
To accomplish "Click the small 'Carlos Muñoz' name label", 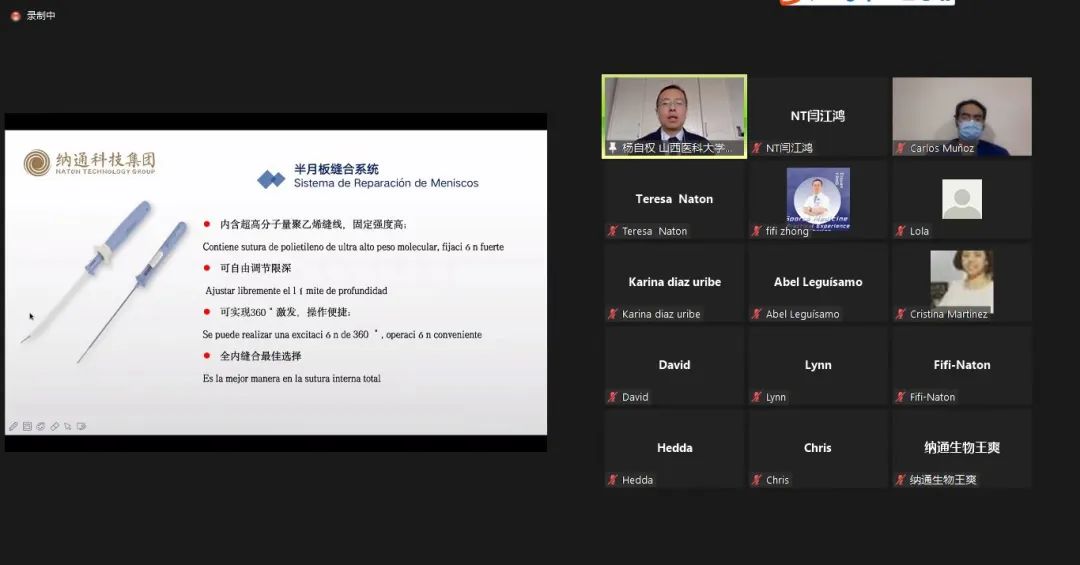I will point(942,148).
